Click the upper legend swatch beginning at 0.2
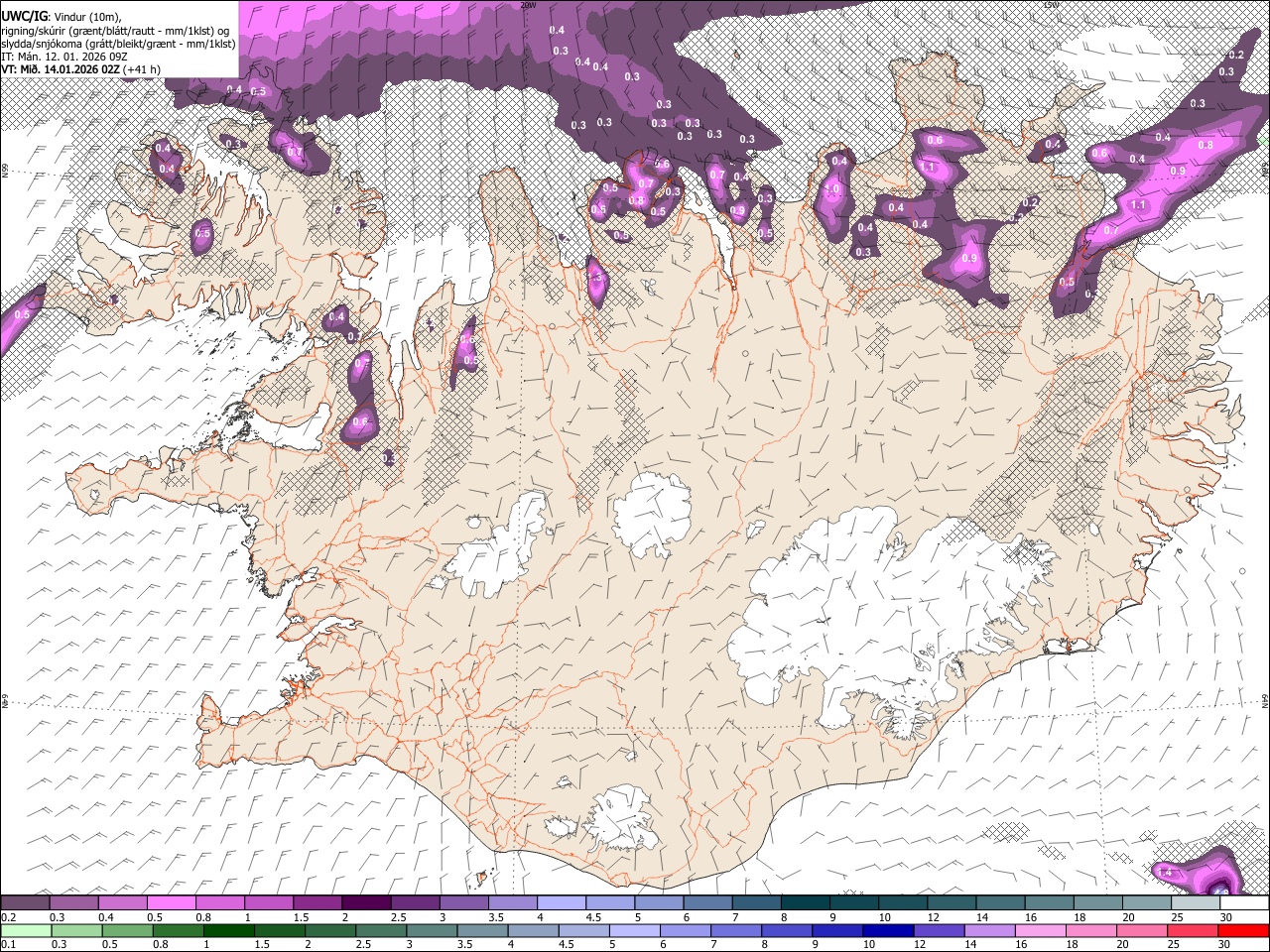This screenshot has height=952, width=1270. tap(25, 902)
